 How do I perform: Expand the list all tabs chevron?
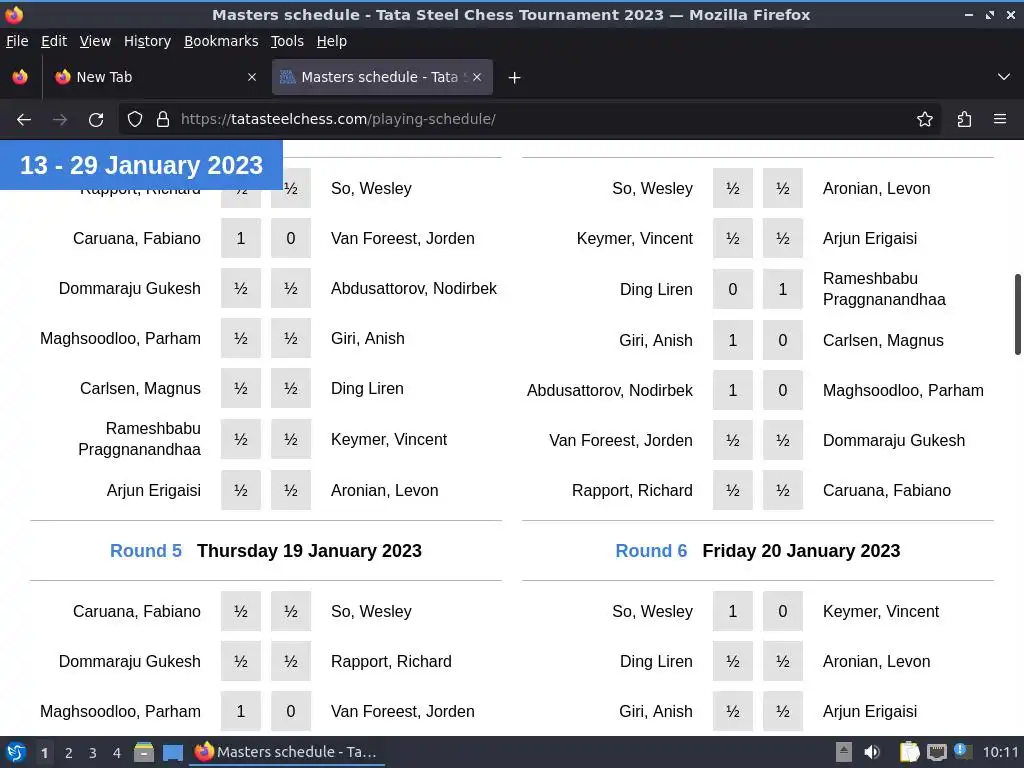click(1004, 77)
